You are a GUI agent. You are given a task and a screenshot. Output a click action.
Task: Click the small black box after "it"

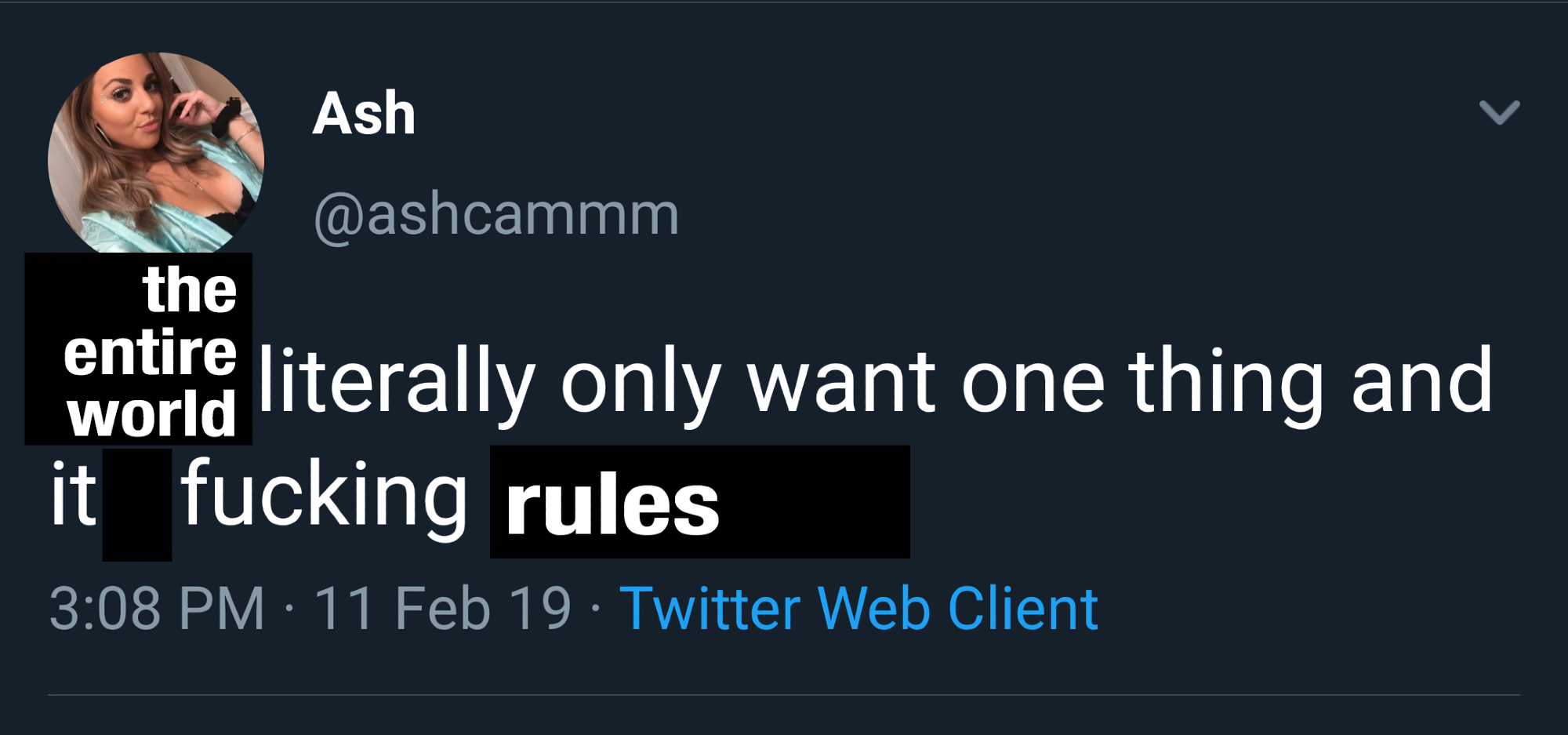(137, 504)
